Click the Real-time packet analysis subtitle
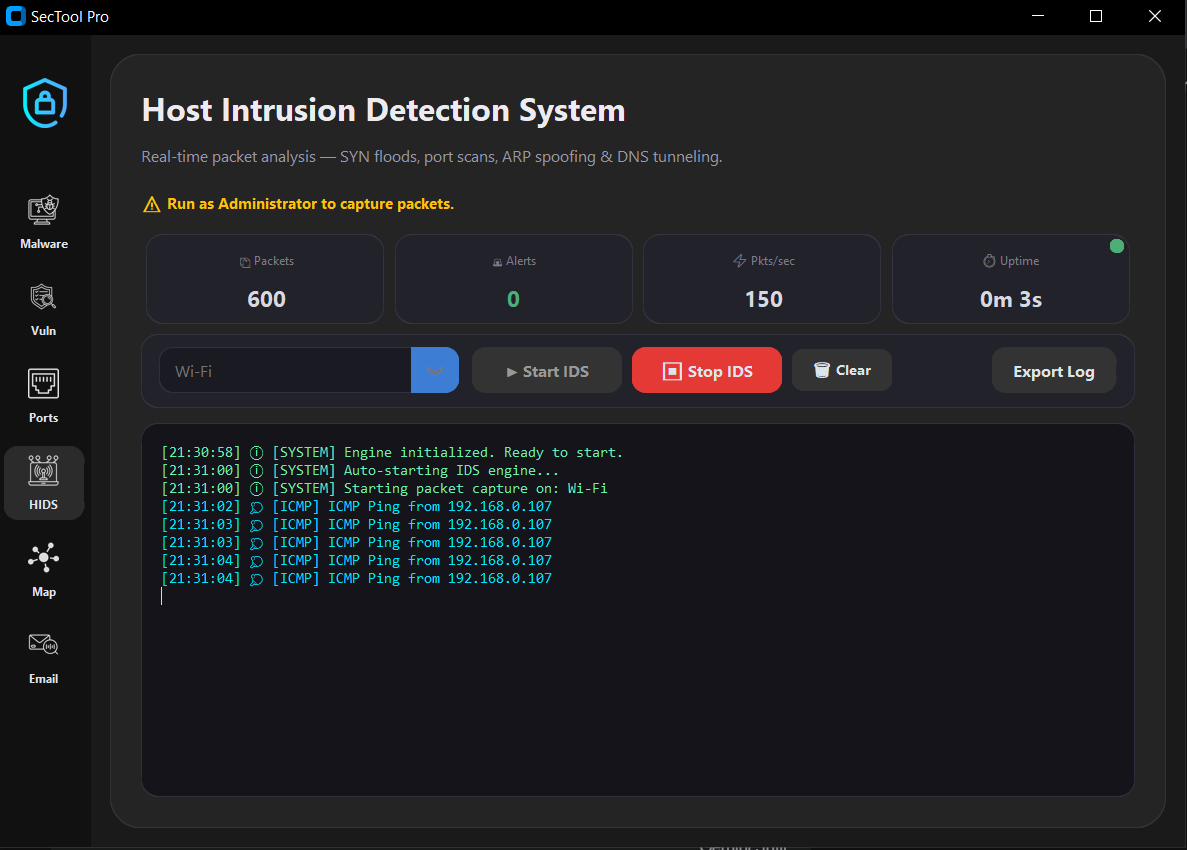 (x=431, y=157)
